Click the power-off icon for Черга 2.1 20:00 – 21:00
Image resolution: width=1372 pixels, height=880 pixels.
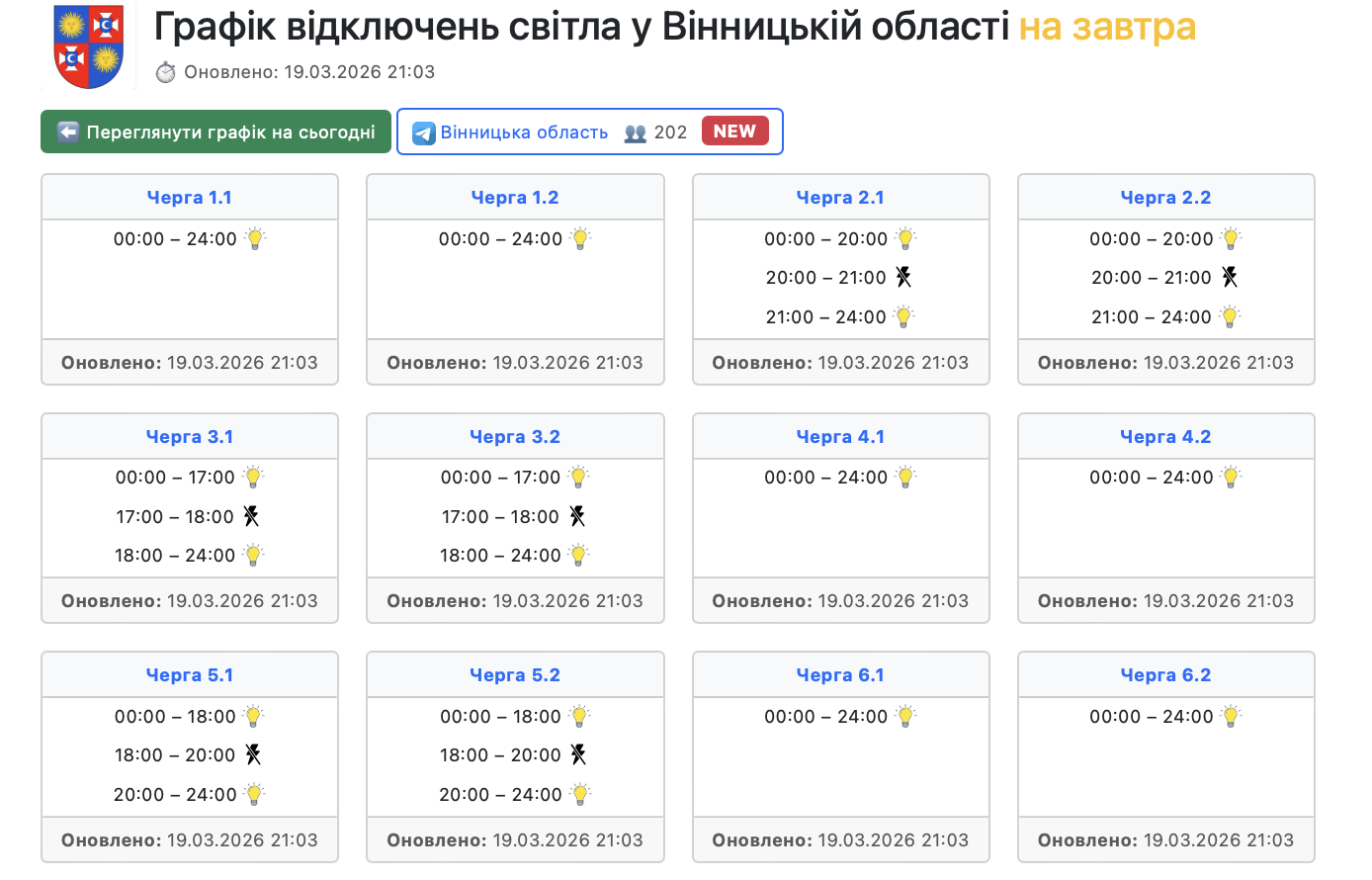coord(903,278)
